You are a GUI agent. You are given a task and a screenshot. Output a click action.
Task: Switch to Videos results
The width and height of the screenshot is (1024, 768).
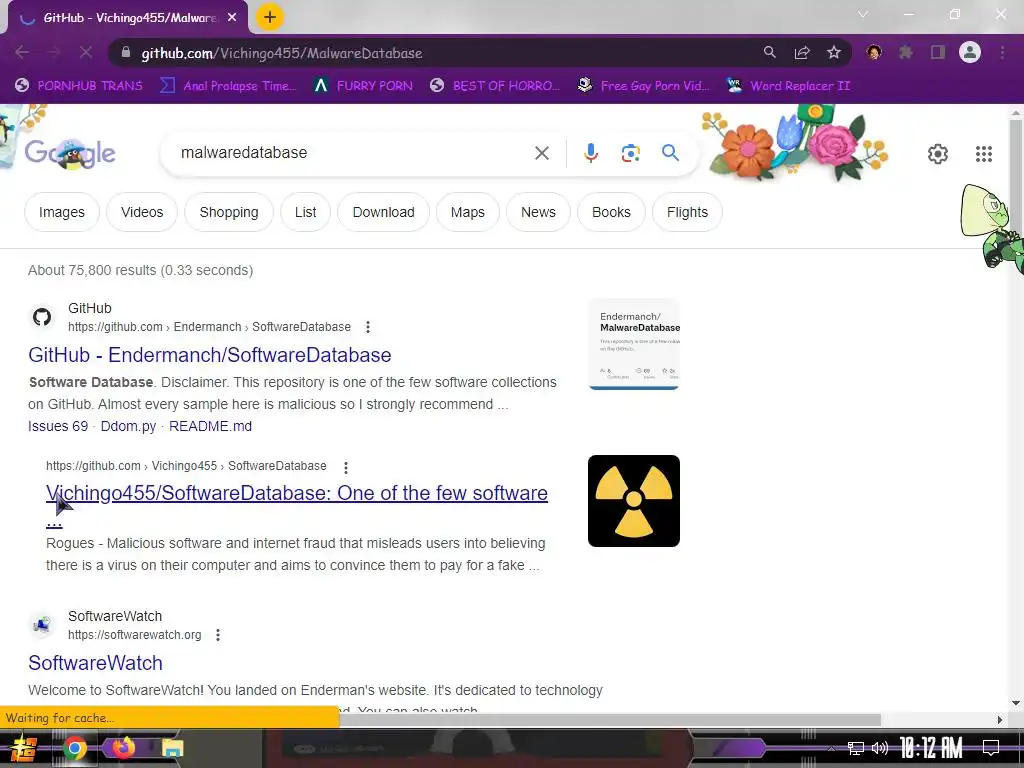click(x=142, y=212)
